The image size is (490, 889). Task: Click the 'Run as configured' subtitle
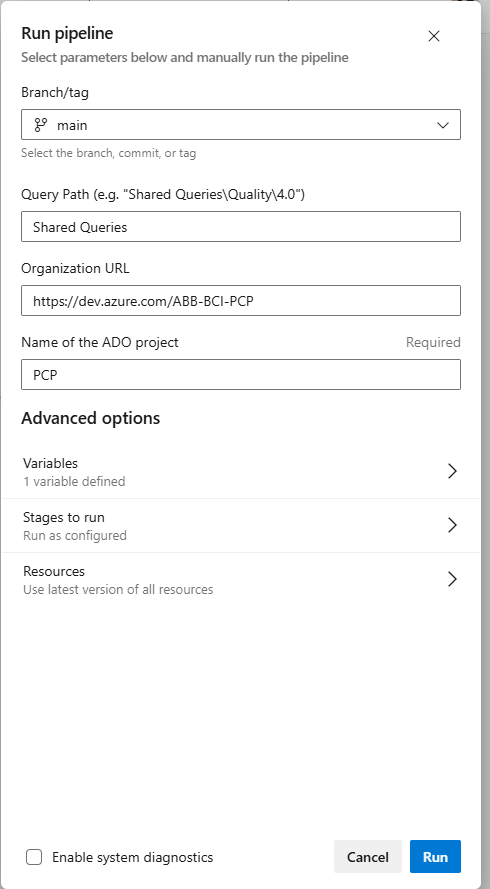(75, 535)
